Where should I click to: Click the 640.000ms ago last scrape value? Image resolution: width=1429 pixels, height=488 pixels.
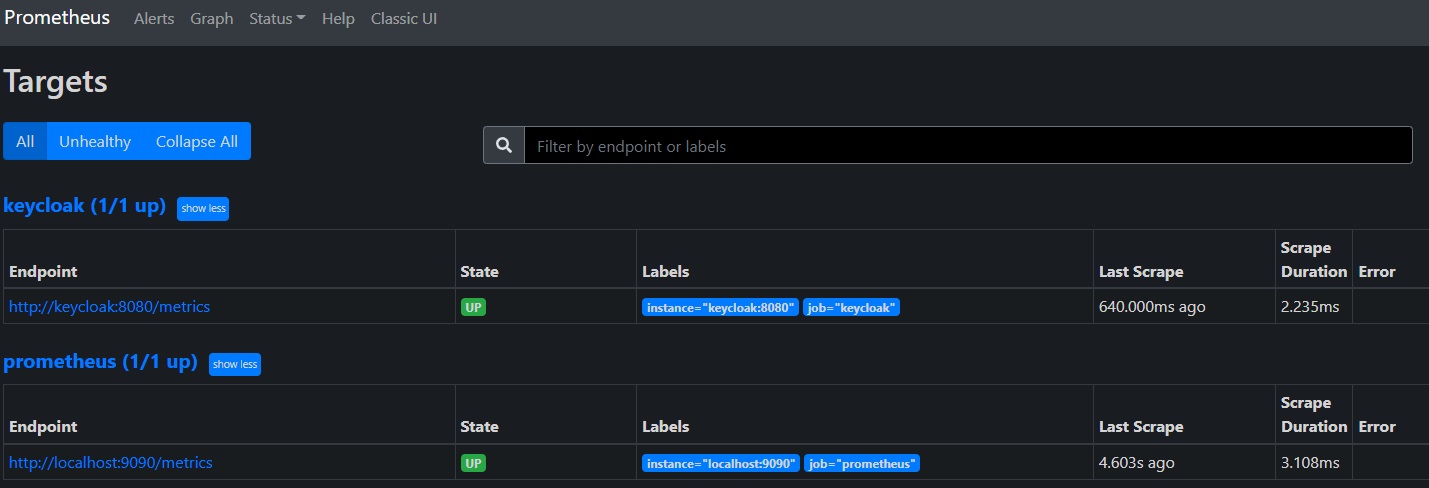tap(1152, 307)
